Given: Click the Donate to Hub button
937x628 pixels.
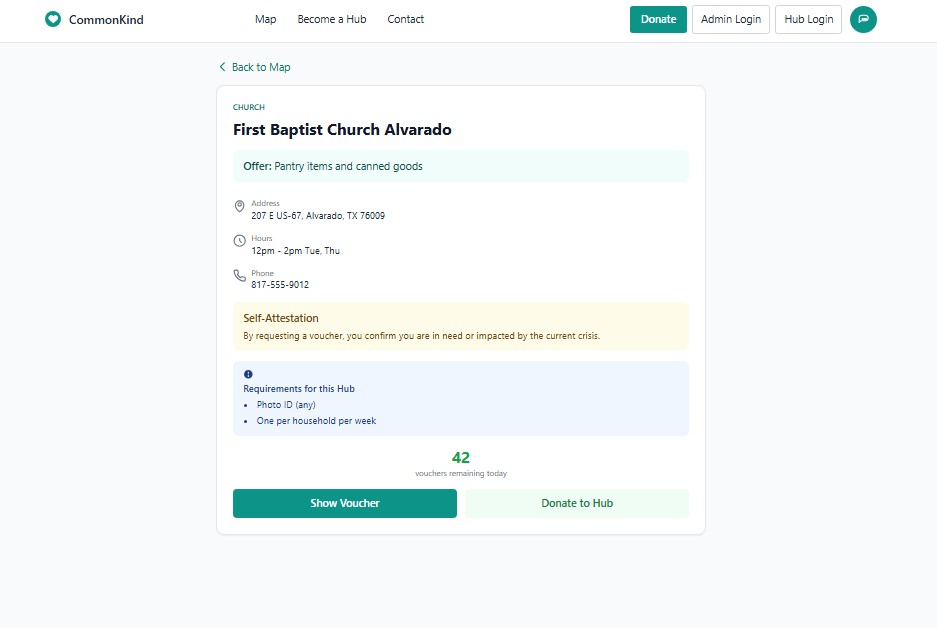Looking at the screenshot, I should pos(577,503).
